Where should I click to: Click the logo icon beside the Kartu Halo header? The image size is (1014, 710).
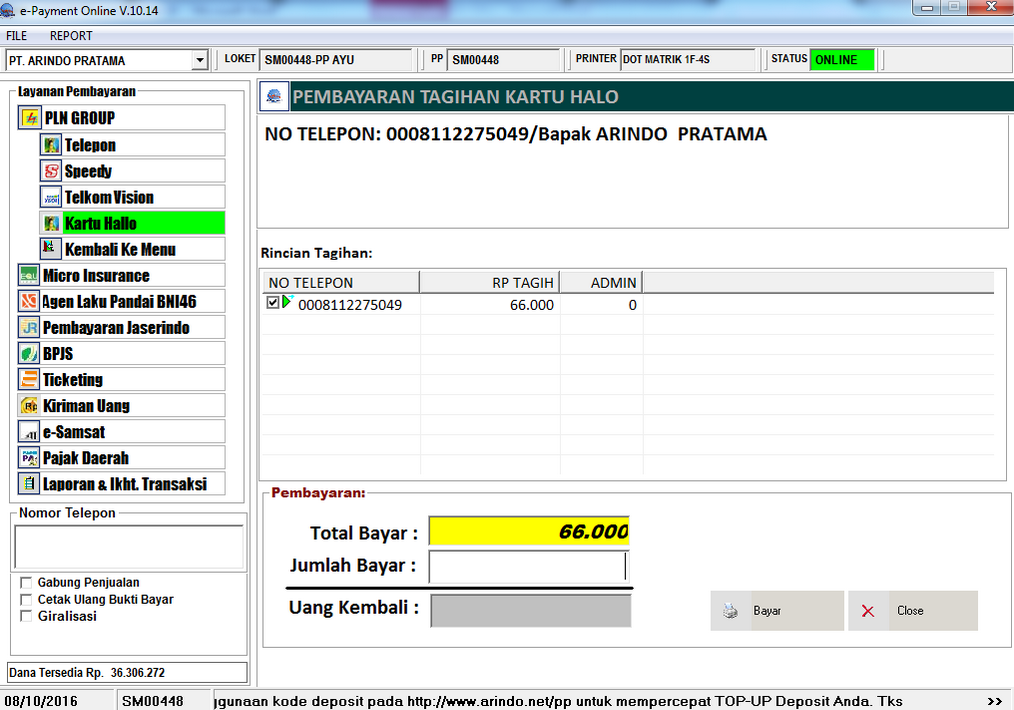274,96
